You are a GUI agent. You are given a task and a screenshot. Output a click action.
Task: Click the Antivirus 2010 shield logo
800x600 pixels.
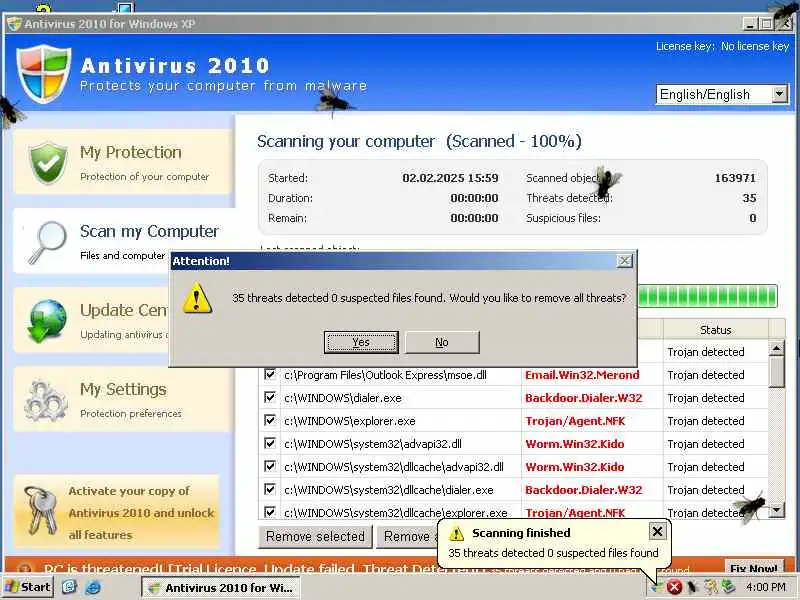pyautogui.click(x=43, y=73)
